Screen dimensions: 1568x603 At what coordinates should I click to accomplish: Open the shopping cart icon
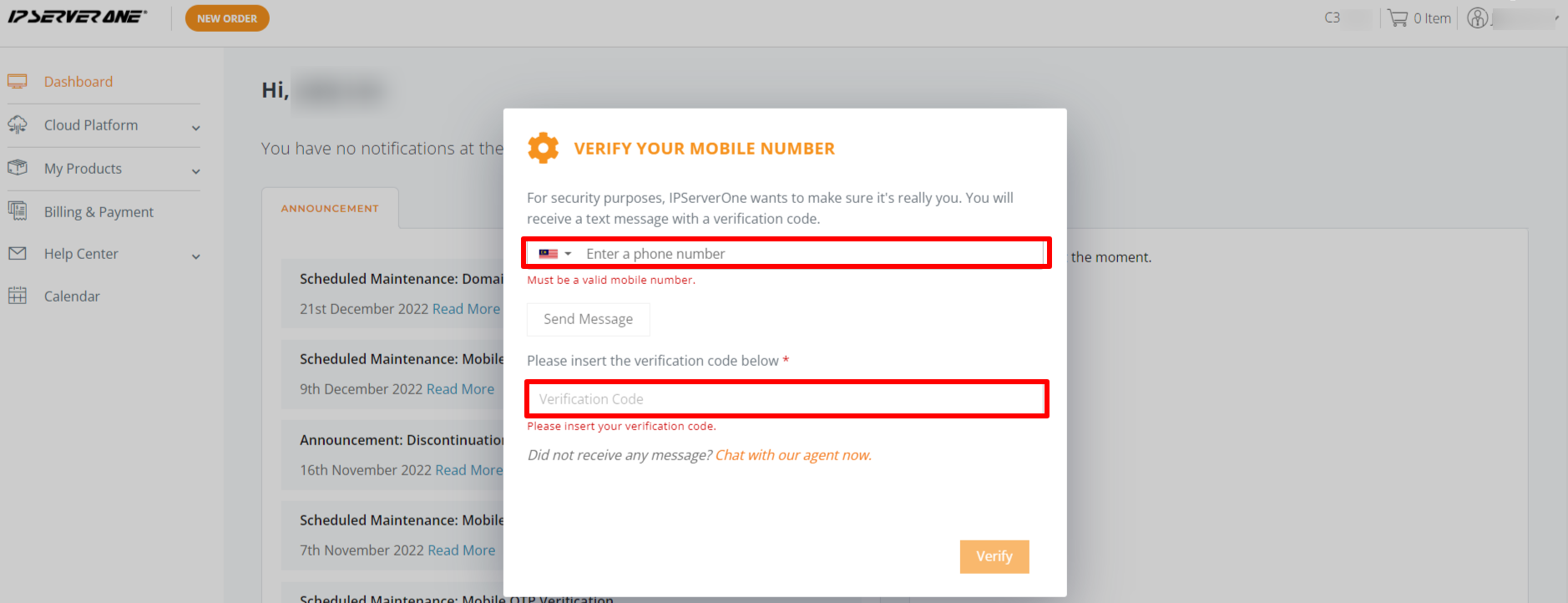coord(1398,18)
